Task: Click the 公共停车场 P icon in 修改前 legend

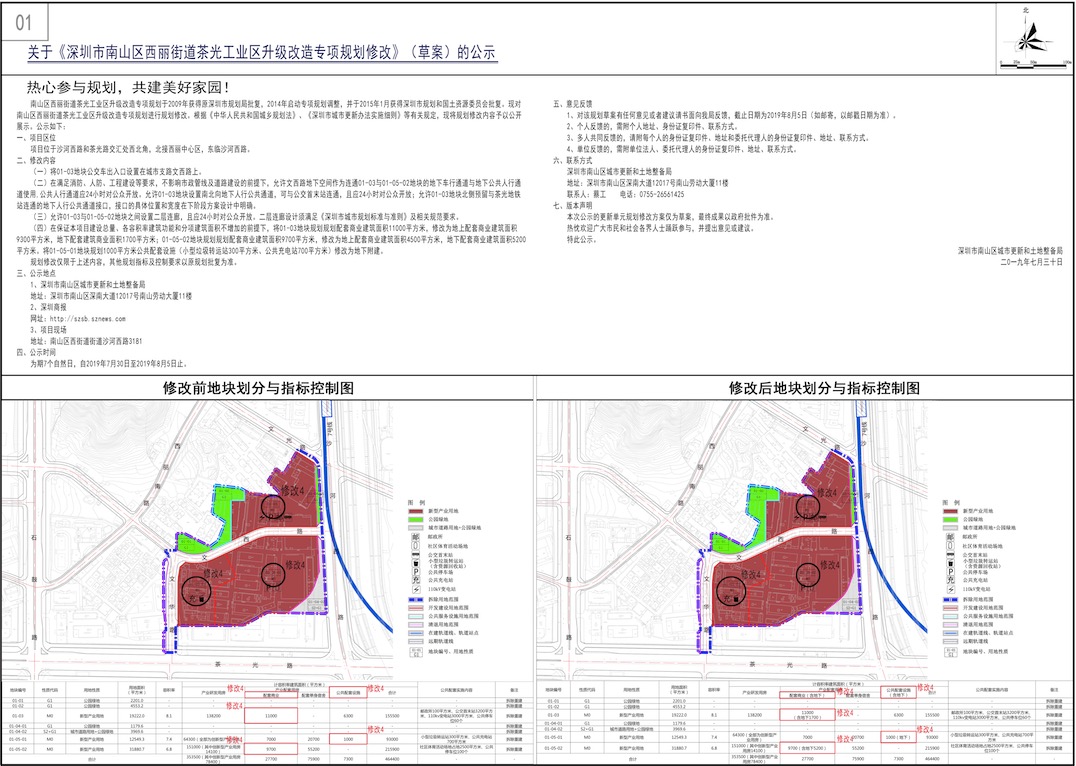Action: [x=416, y=571]
